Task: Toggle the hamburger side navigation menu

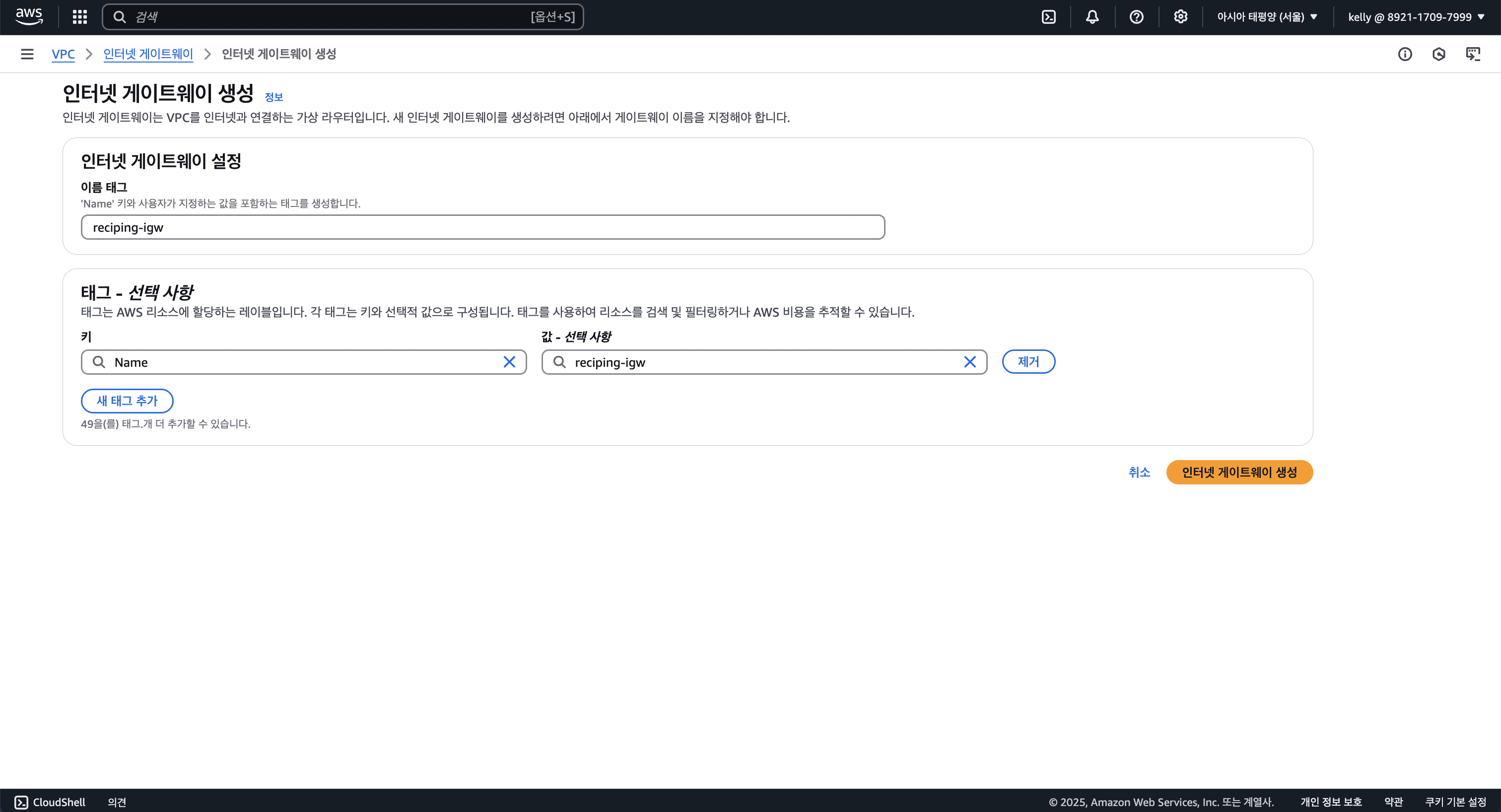Action: pos(27,54)
